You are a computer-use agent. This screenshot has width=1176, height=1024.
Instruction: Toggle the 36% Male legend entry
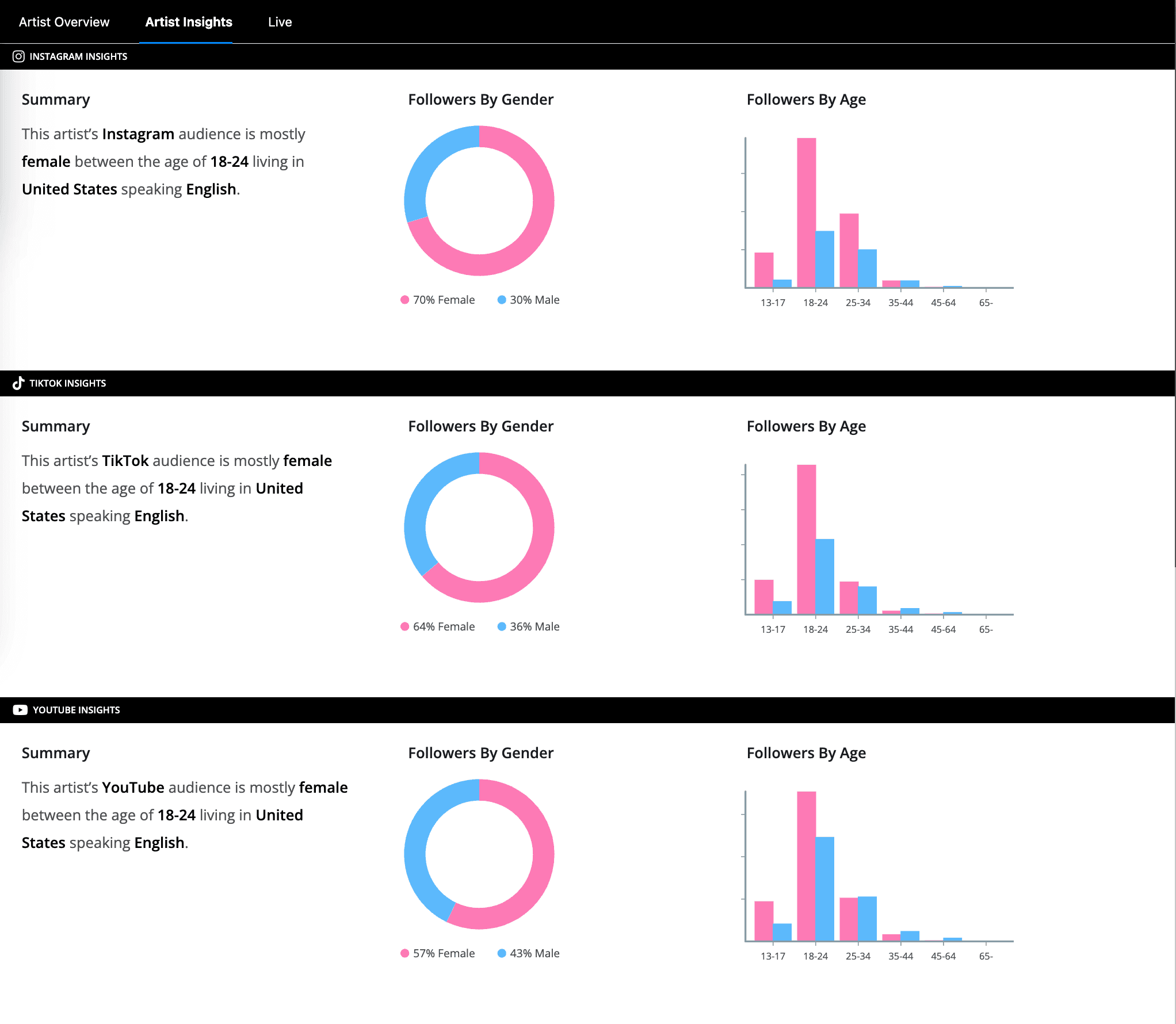pyautogui.click(x=533, y=626)
